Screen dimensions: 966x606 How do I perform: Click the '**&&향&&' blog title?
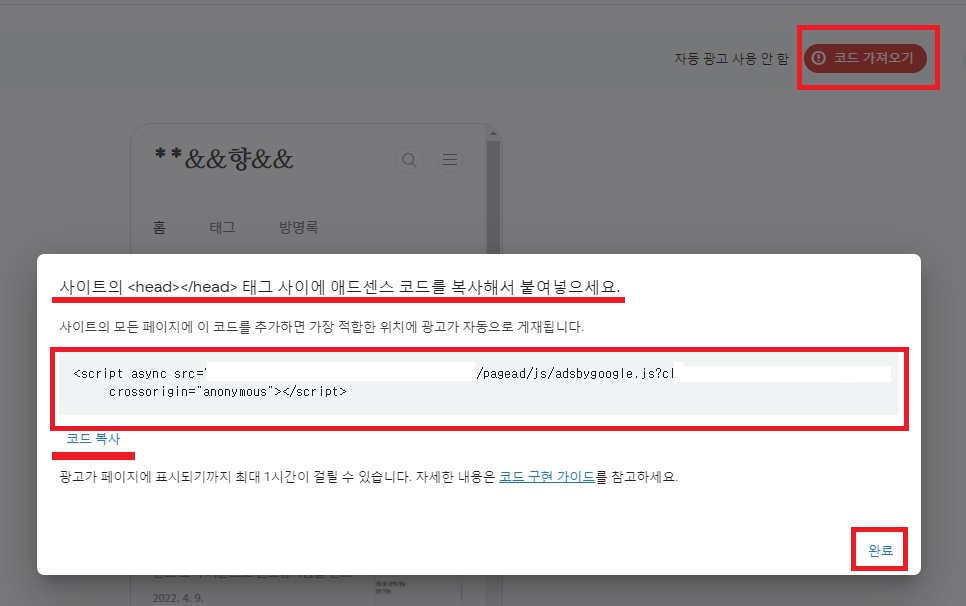[224, 159]
